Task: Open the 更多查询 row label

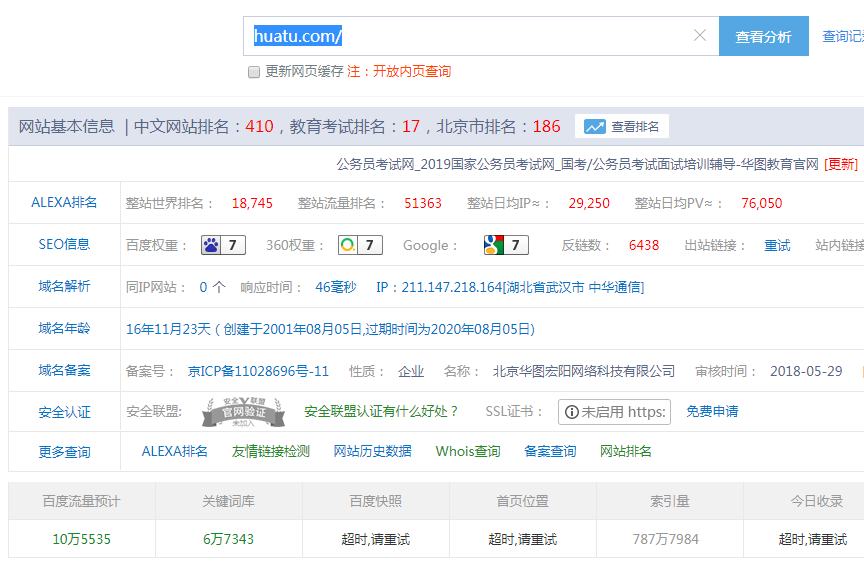Action: [64, 452]
